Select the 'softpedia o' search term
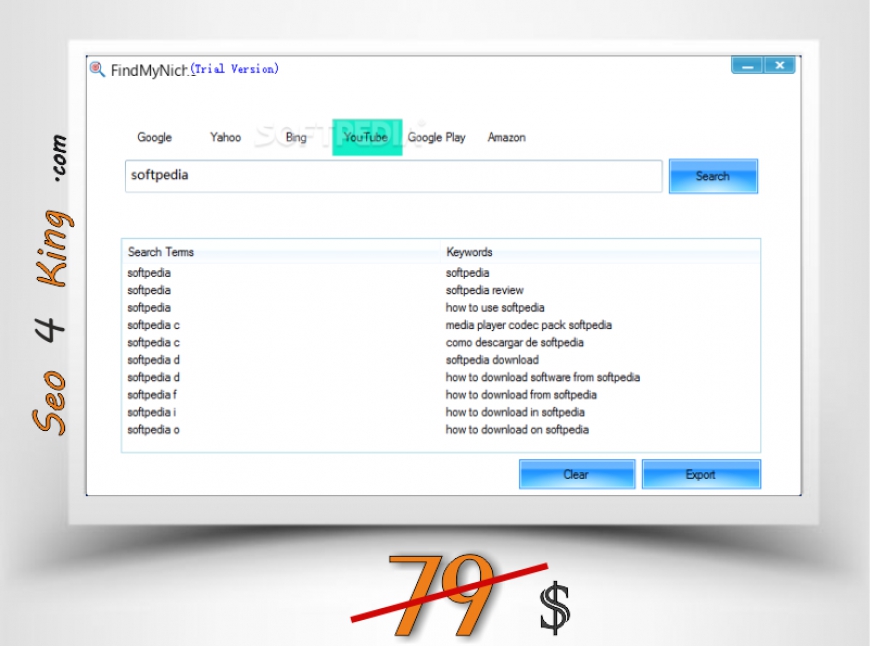Viewport: 870px width, 646px height. (153, 430)
